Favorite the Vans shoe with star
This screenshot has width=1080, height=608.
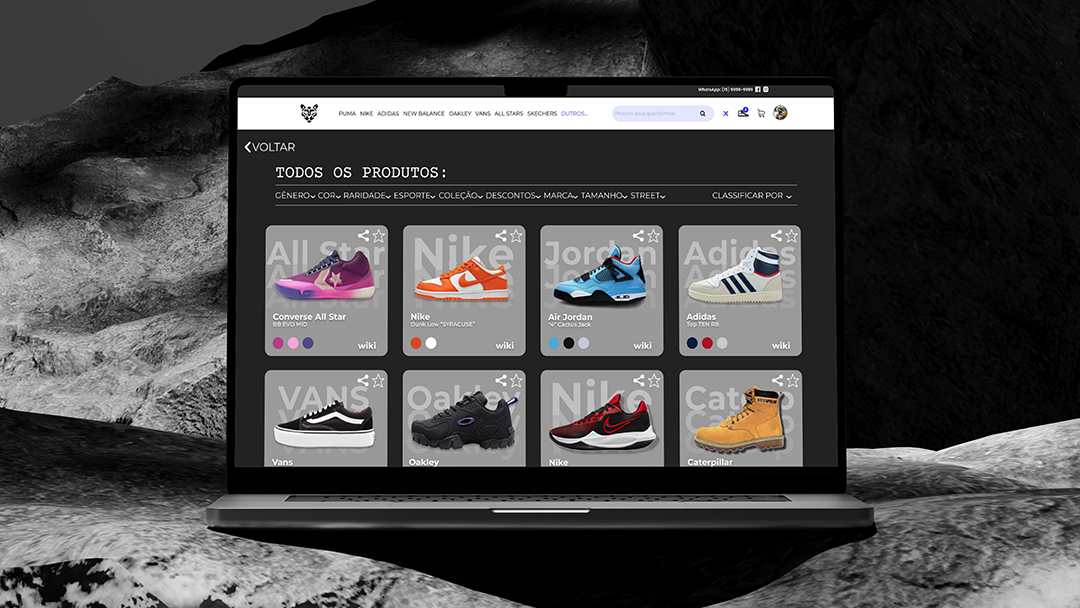tap(378, 380)
